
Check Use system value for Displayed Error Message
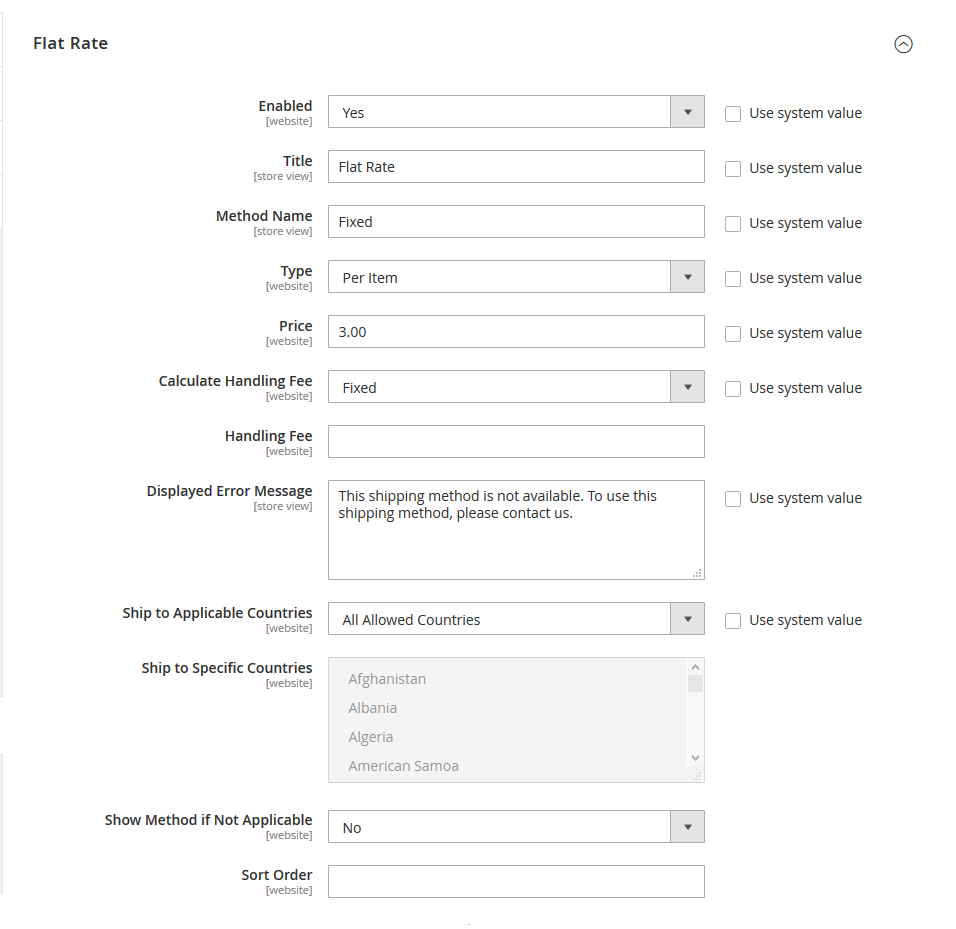[733, 498]
